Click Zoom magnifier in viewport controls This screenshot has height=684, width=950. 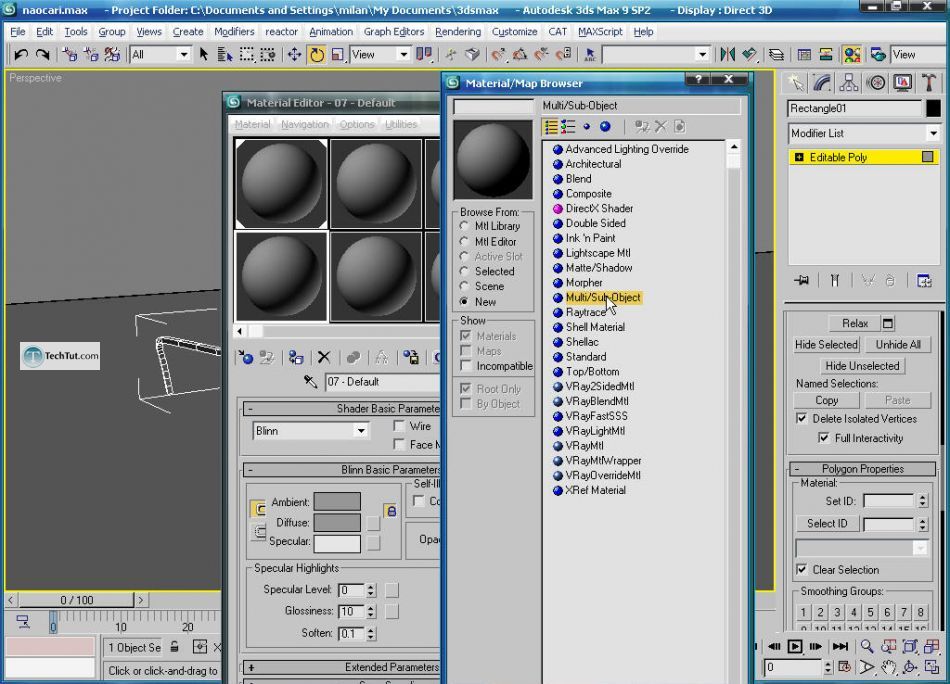867,646
